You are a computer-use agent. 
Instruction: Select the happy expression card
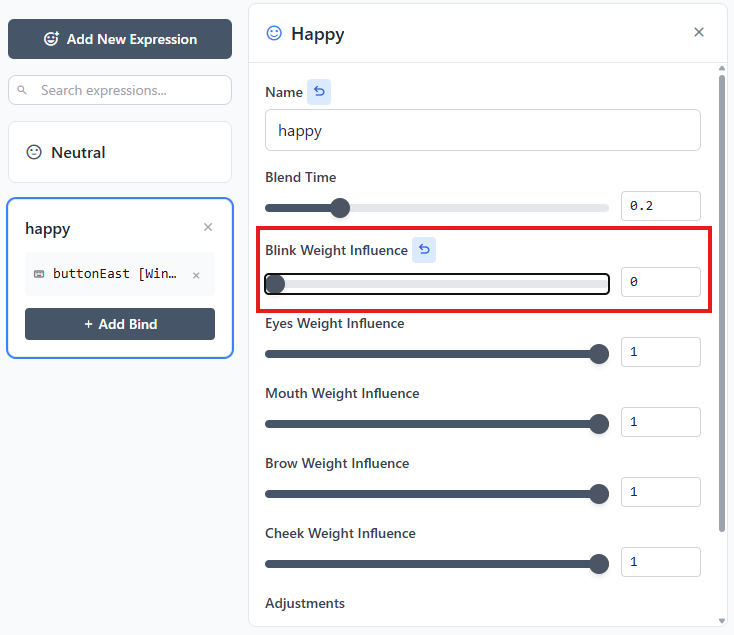pyautogui.click(x=100, y=228)
